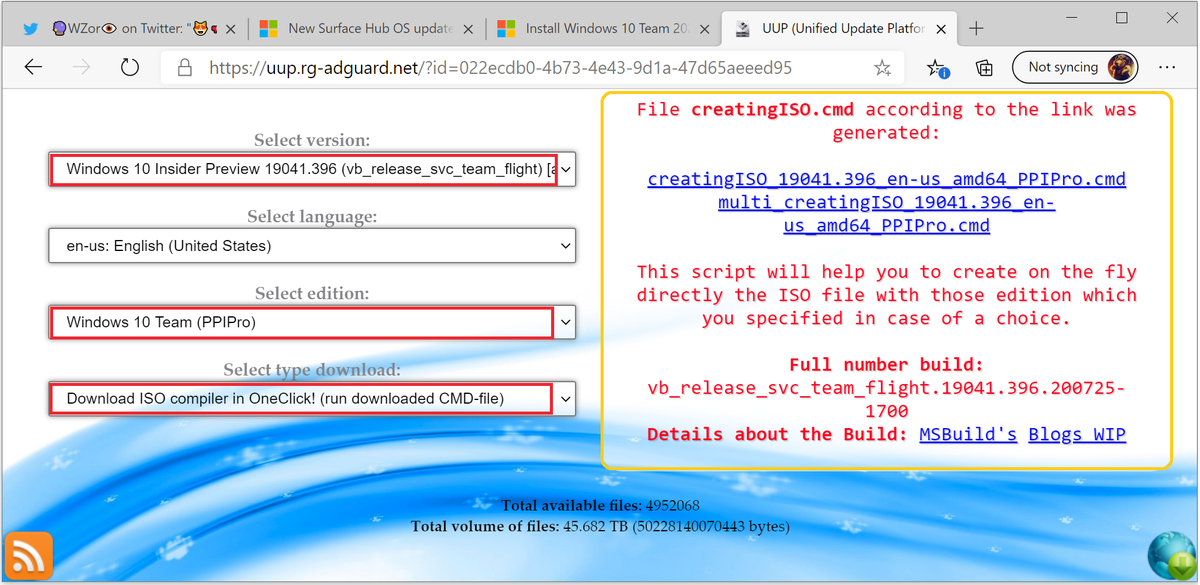Screen dimensions: 1200x585
Task: Open the WIP link
Action: (1110, 434)
